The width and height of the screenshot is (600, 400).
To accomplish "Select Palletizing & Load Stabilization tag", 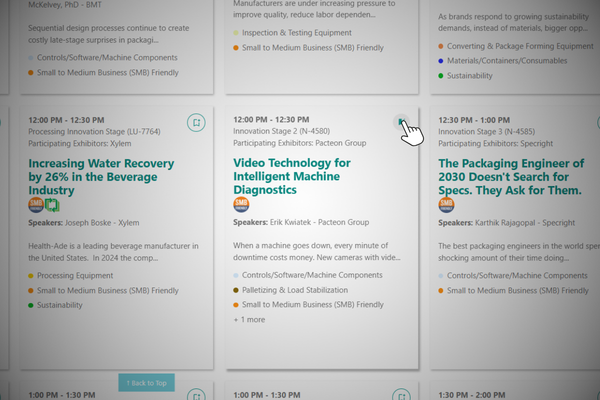I will [291, 290].
